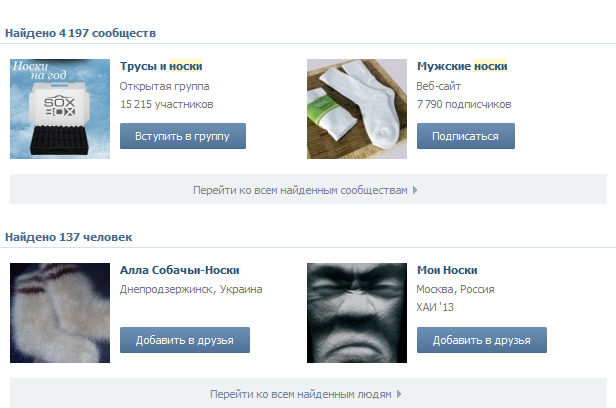Click the 'Открытая группа' label
616x408 pixels.
click(x=164, y=86)
